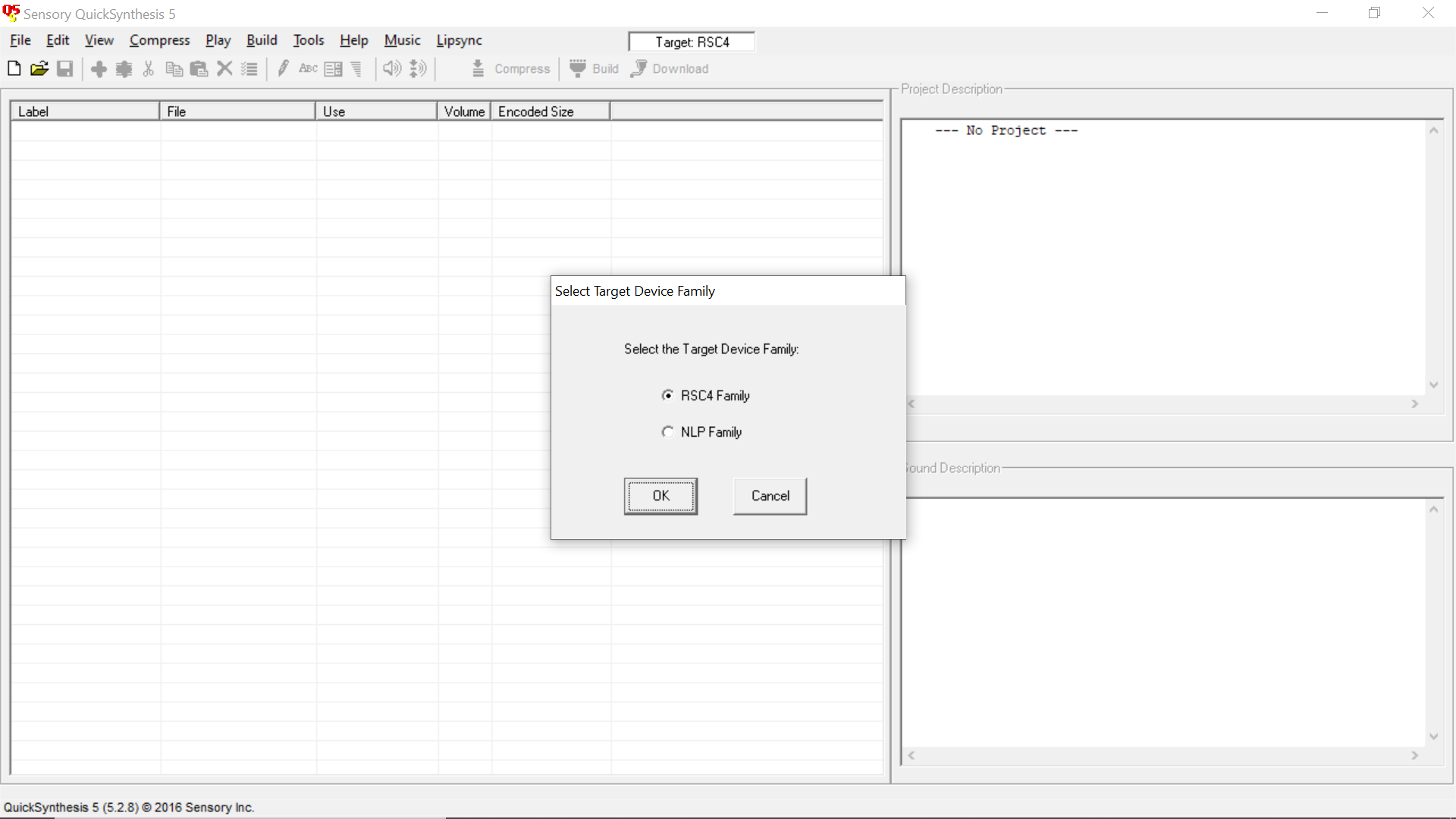Select NLP Family radio button

click(667, 431)
